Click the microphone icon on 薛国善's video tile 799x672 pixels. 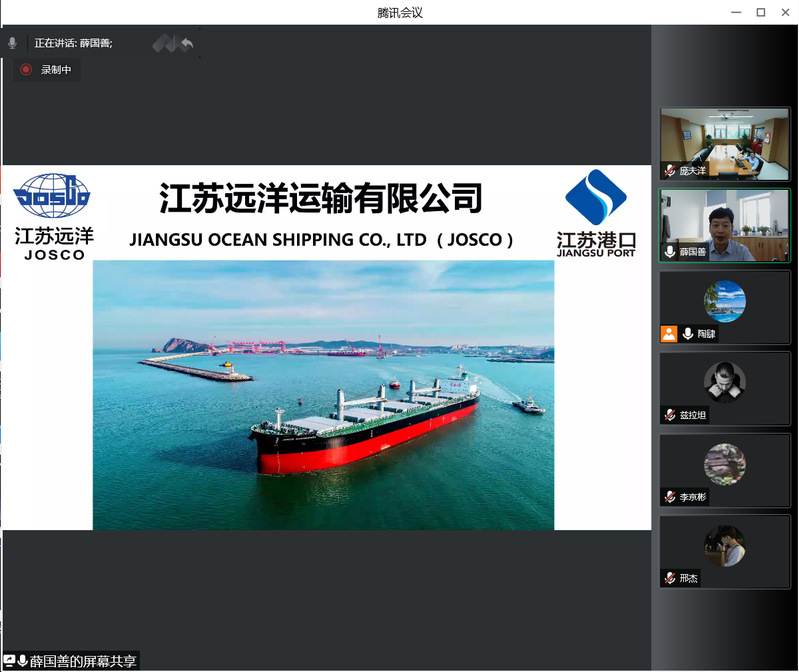tap(670, 251)
